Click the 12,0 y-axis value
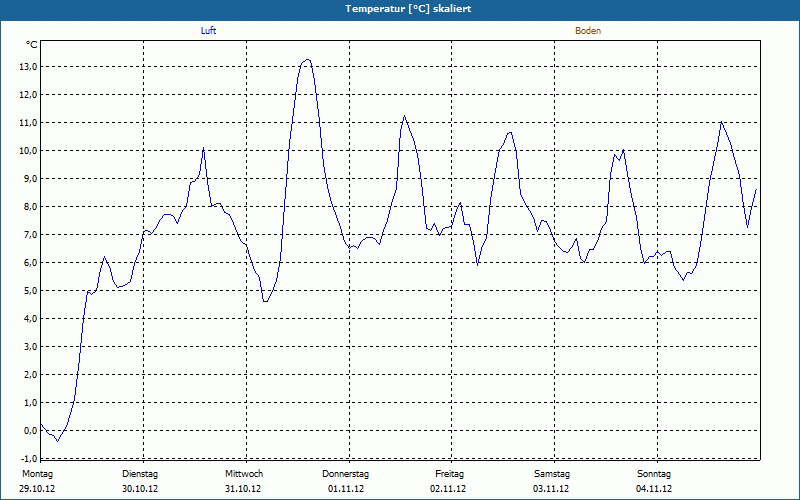Screen dimensions: 800x500 tap(28, 95)
